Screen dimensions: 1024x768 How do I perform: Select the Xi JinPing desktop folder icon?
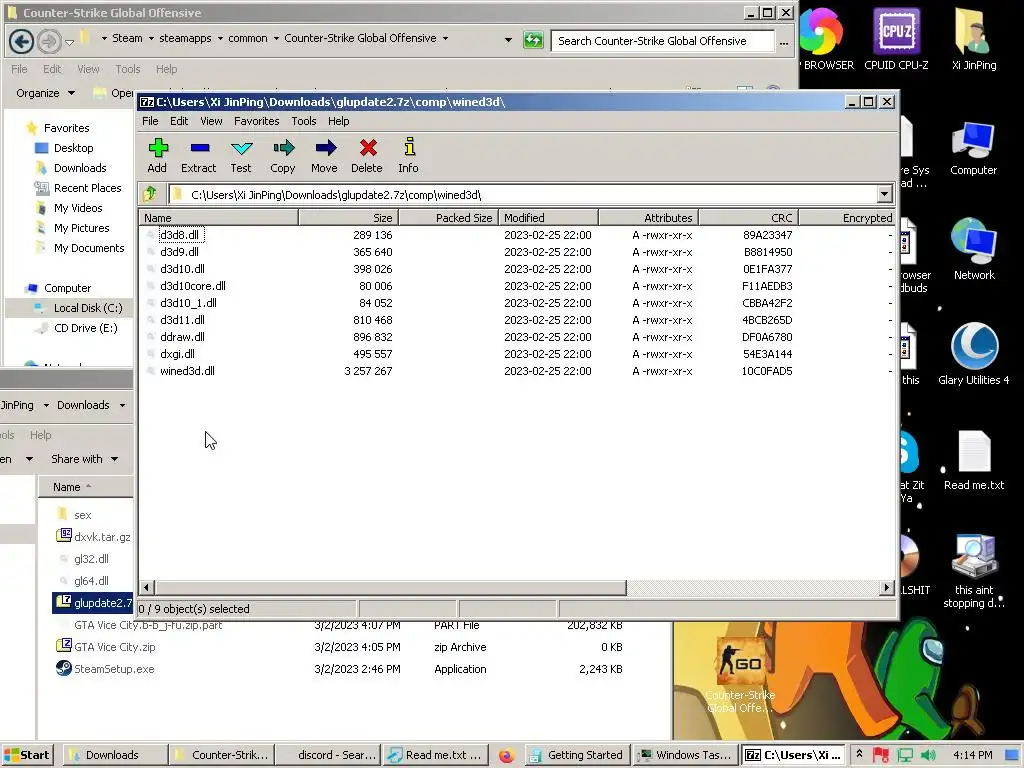click(974, 40)
